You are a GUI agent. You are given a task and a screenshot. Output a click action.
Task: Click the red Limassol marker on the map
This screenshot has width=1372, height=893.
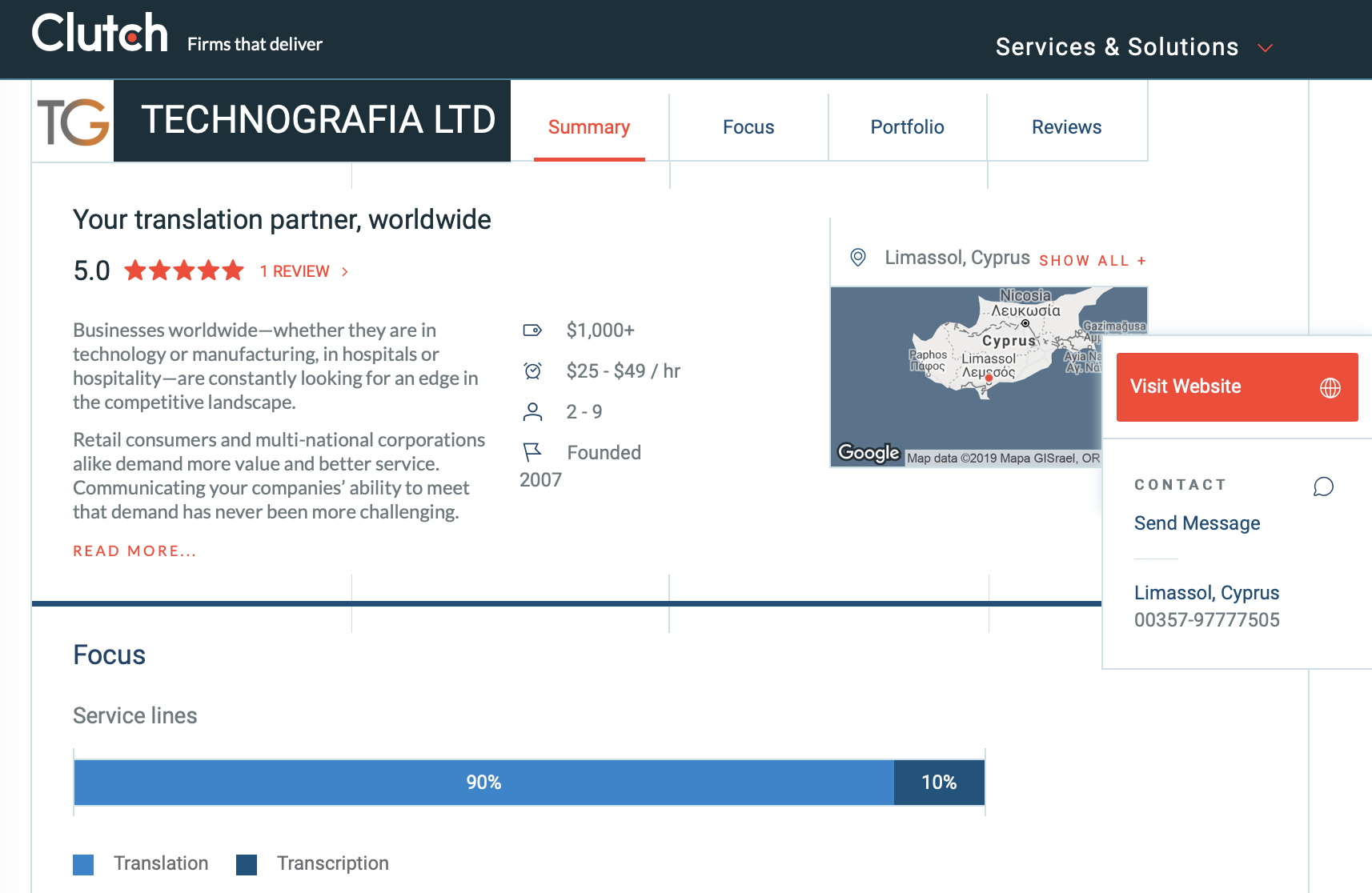(989, 378)
